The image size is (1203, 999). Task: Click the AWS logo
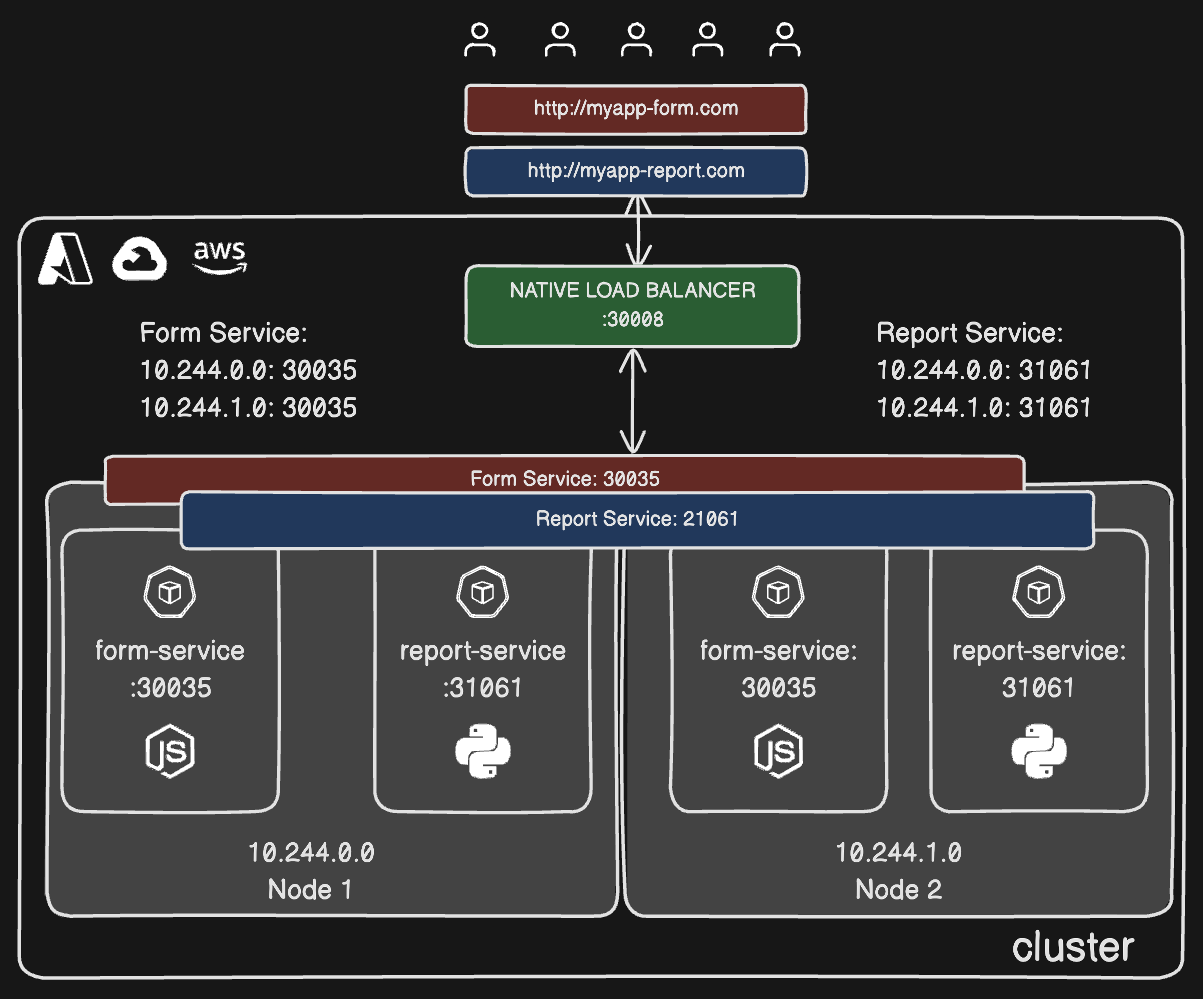219,257
